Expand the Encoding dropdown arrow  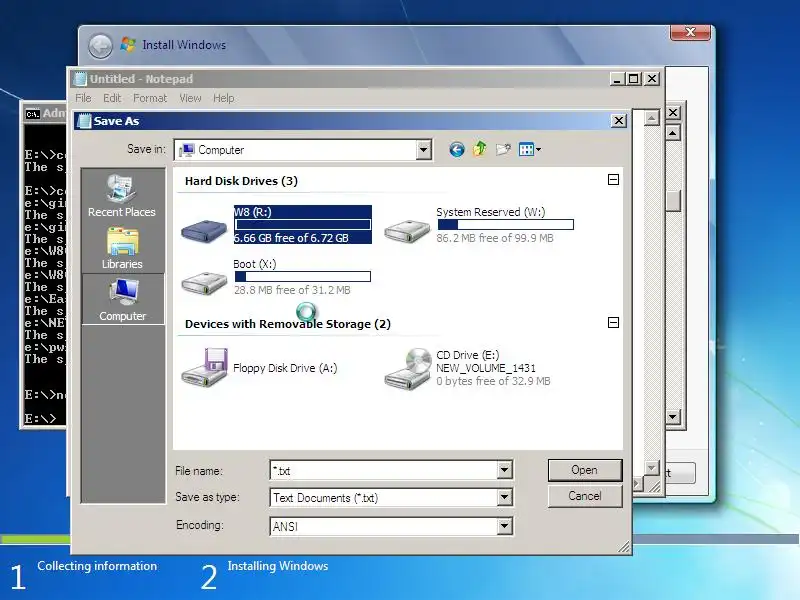(x=504, y=526)
